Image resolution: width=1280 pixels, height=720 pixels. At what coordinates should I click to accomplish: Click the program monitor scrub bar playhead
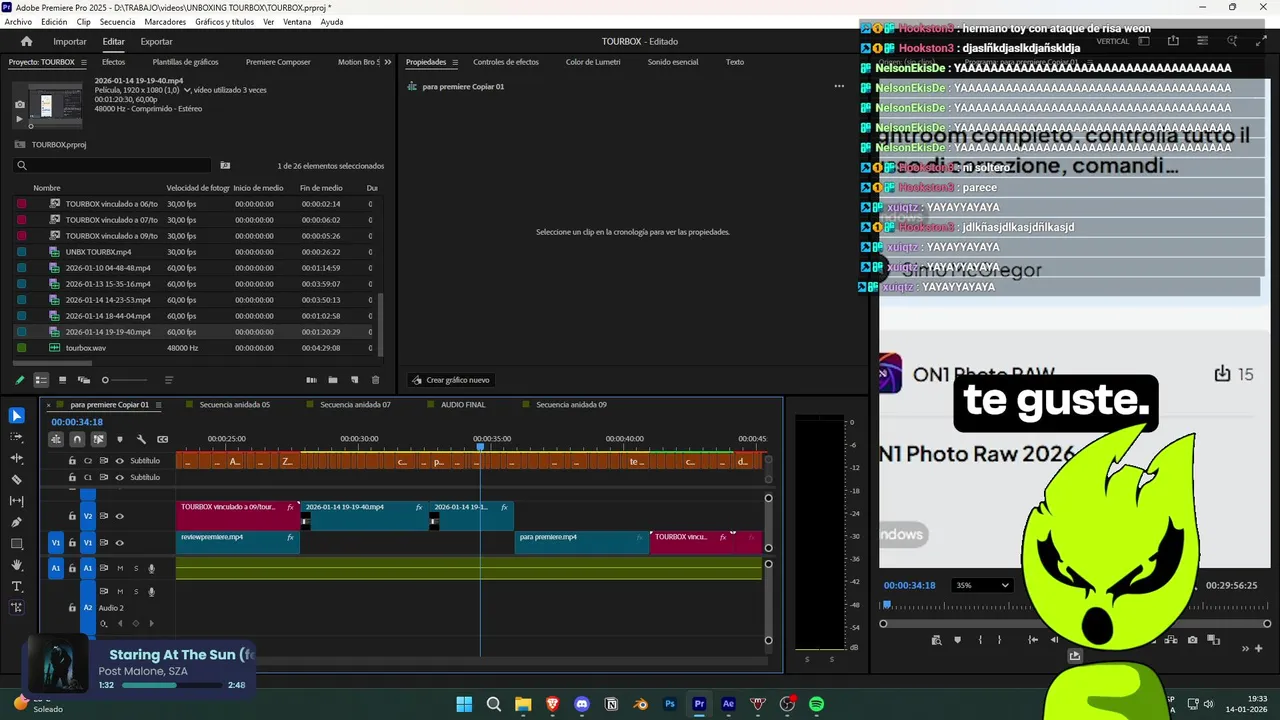[886, 605]
